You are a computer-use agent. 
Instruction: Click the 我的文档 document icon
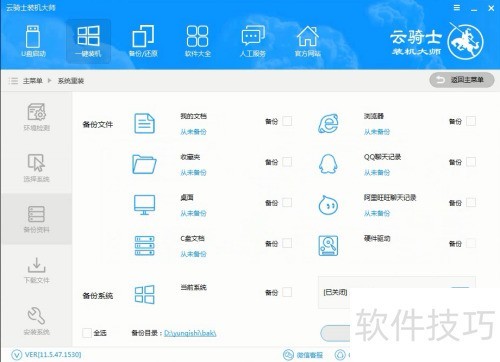click(x=144, y=123)
